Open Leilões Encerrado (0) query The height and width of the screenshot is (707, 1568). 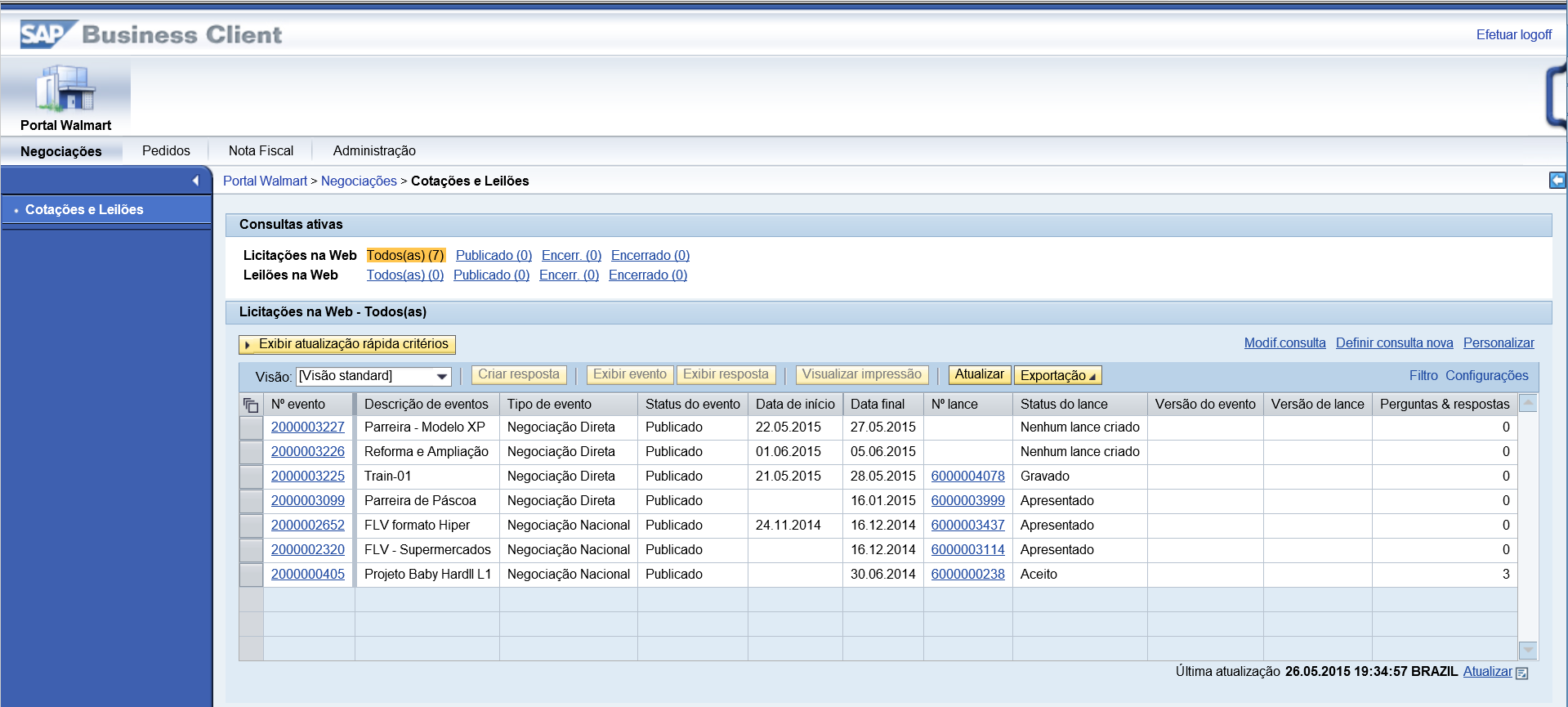[648, 275]
